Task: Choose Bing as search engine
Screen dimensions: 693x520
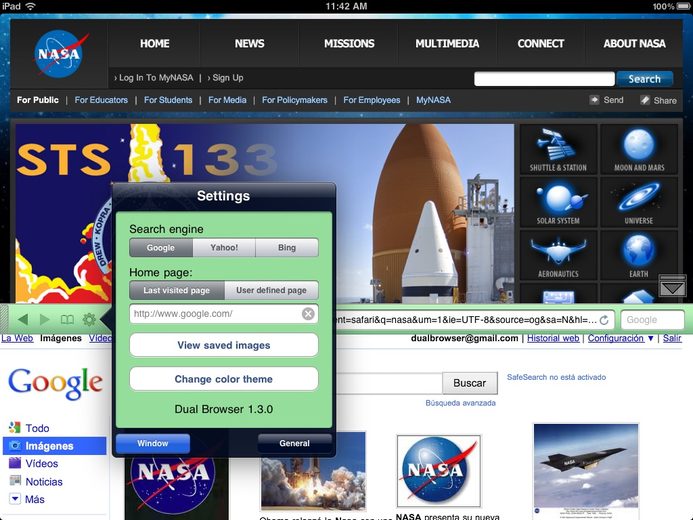Action: [287, 247]
